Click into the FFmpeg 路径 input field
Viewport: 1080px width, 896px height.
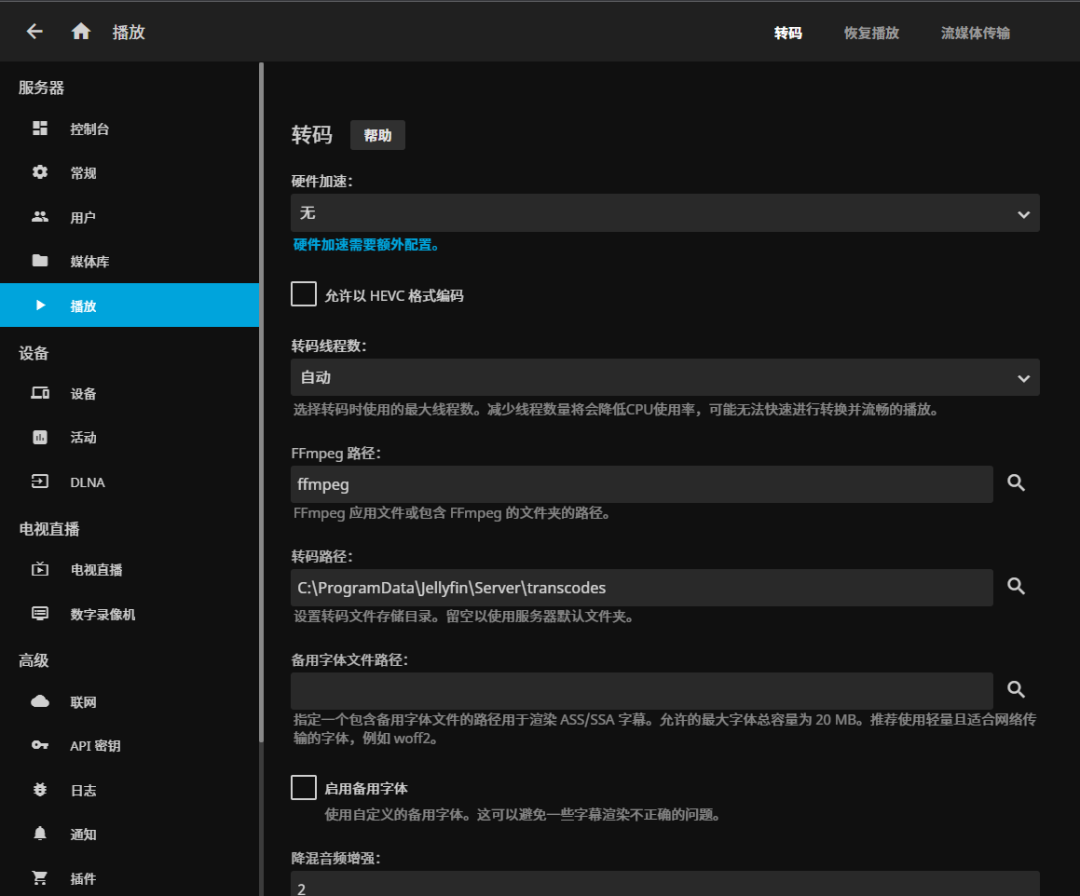[x=642, y=484]
